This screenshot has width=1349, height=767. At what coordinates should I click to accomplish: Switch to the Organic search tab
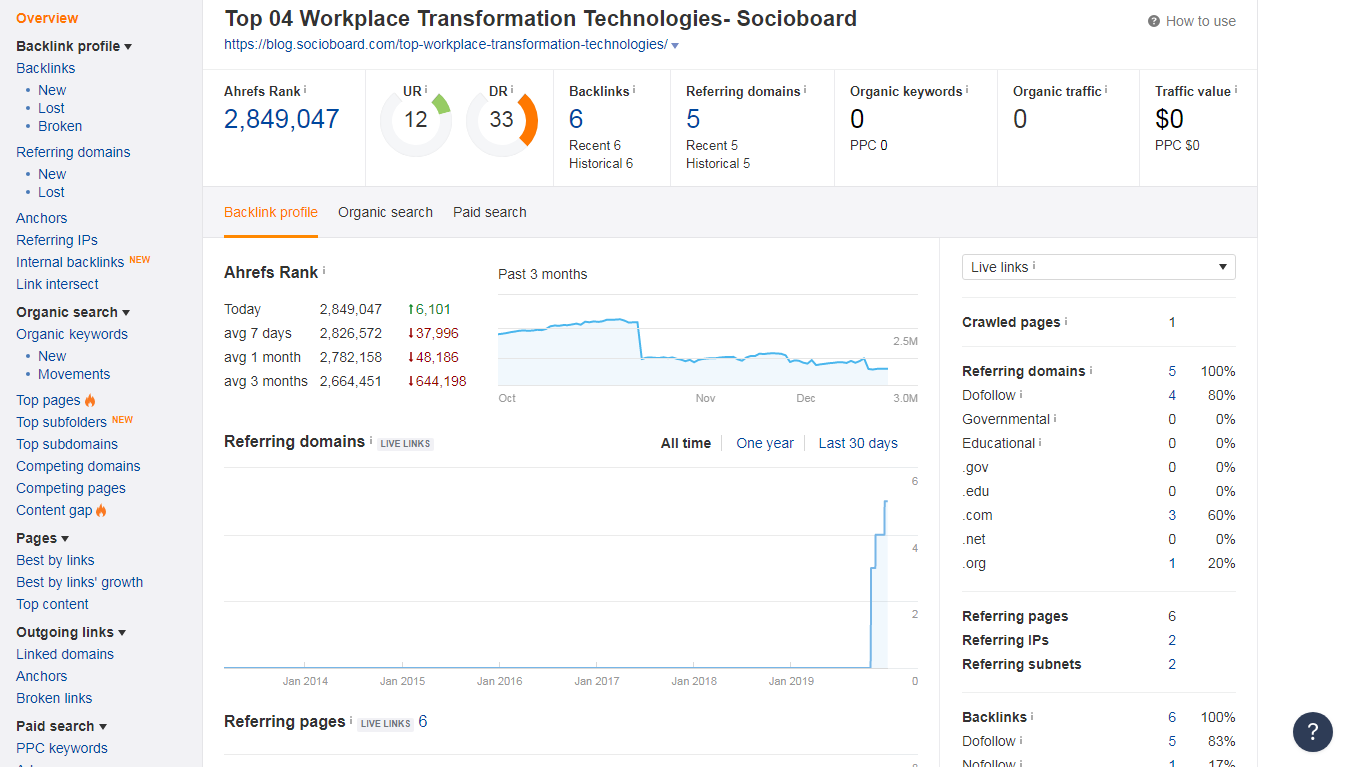coord(385,212)
